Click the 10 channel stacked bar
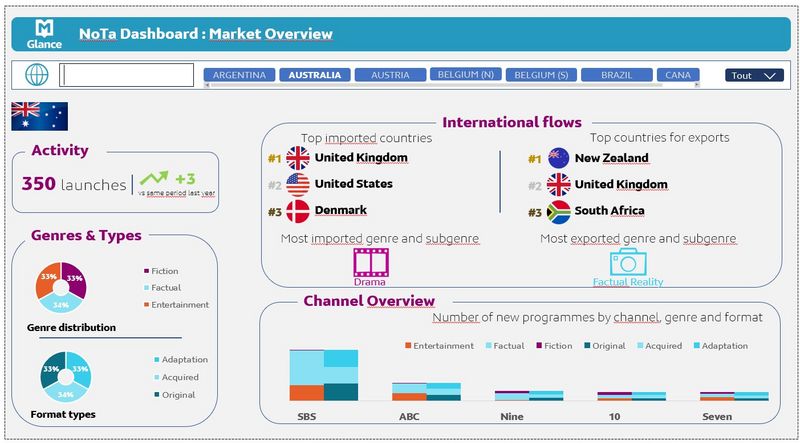 tap(632, 396)
